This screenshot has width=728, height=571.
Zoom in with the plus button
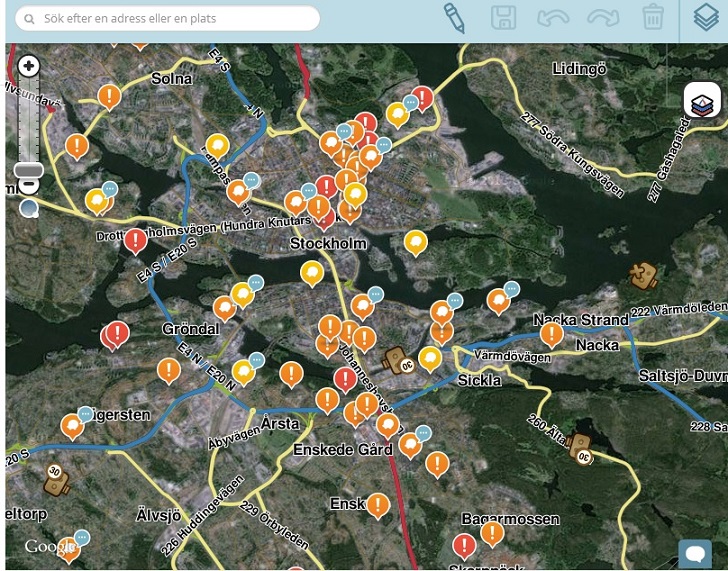29,67
